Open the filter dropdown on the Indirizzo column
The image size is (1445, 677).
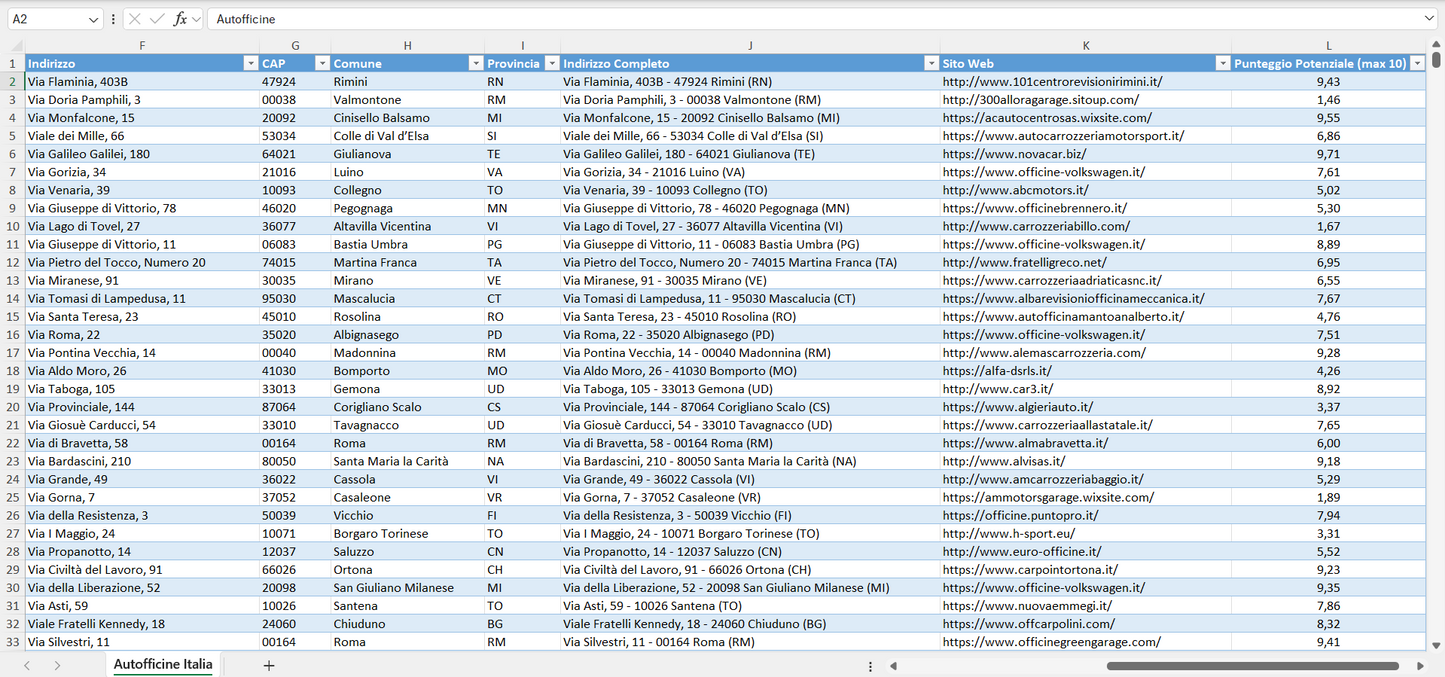coord(251,62)
